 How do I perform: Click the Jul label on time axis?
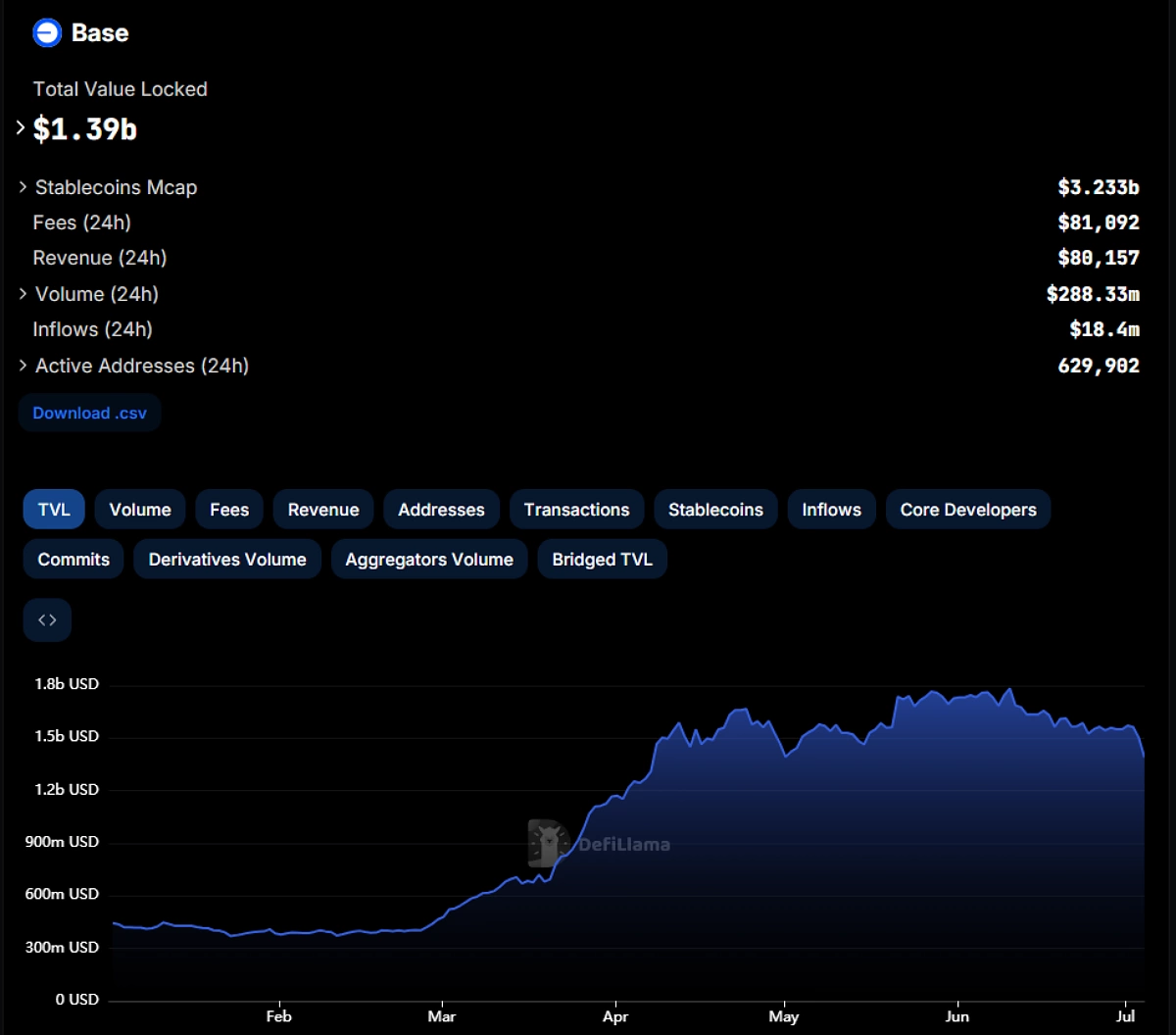click(x=1126, y=1017)
